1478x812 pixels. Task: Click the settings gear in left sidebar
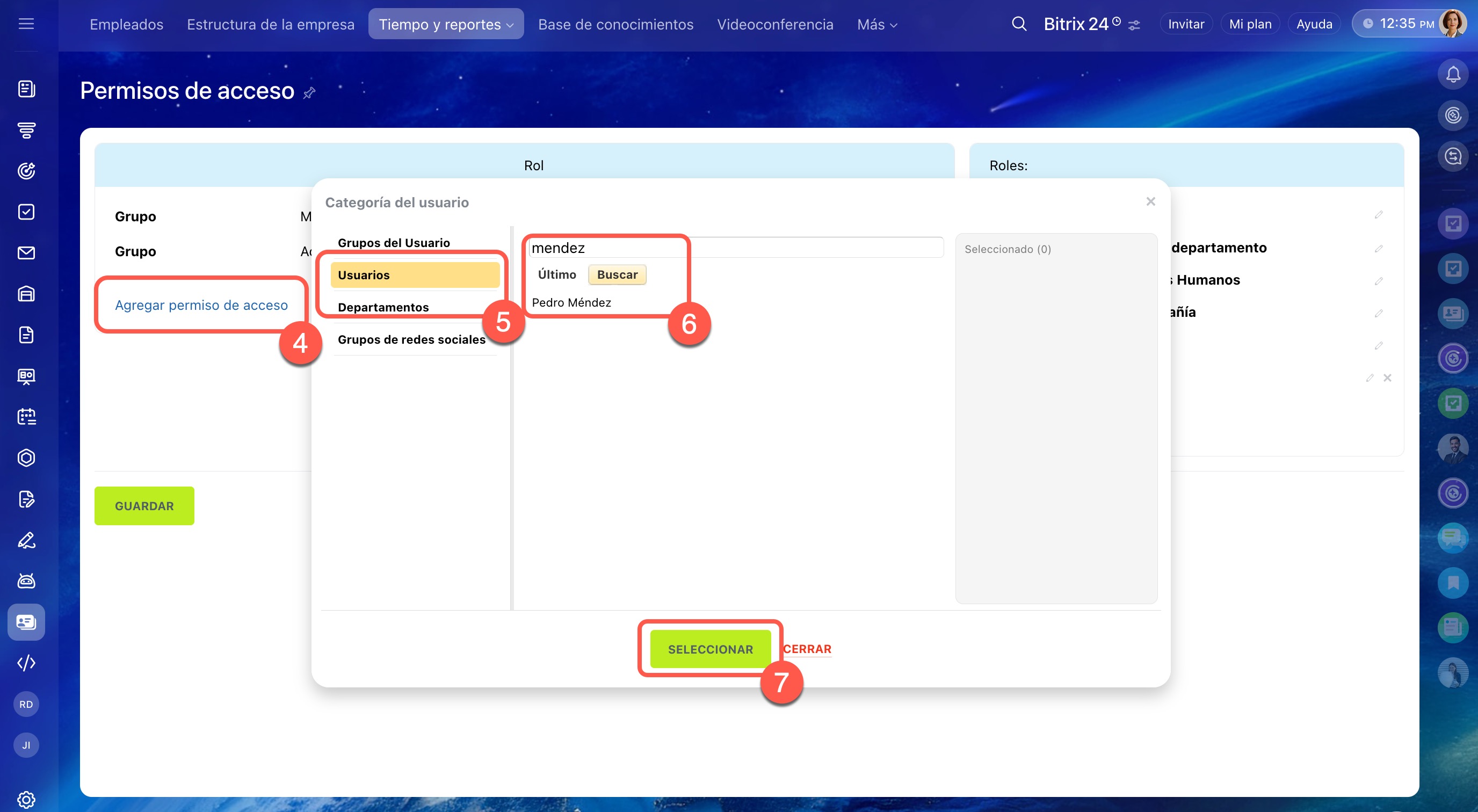tap(26, 799)
